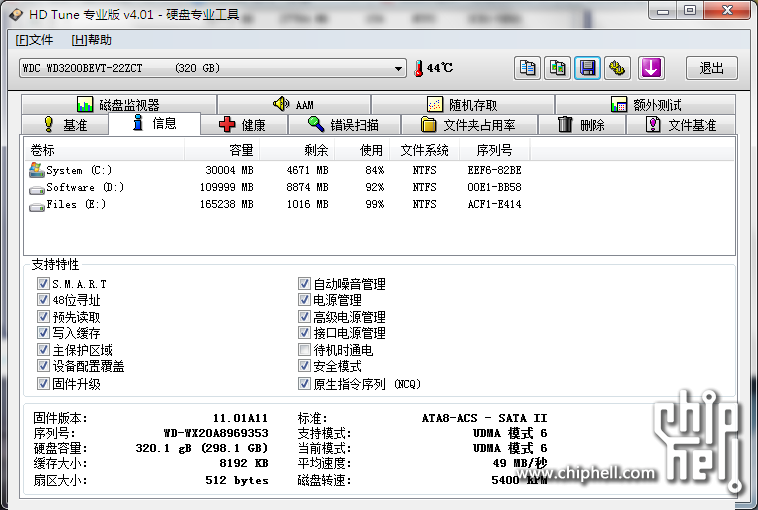Select the System (C:) volume row

point(276,170)
